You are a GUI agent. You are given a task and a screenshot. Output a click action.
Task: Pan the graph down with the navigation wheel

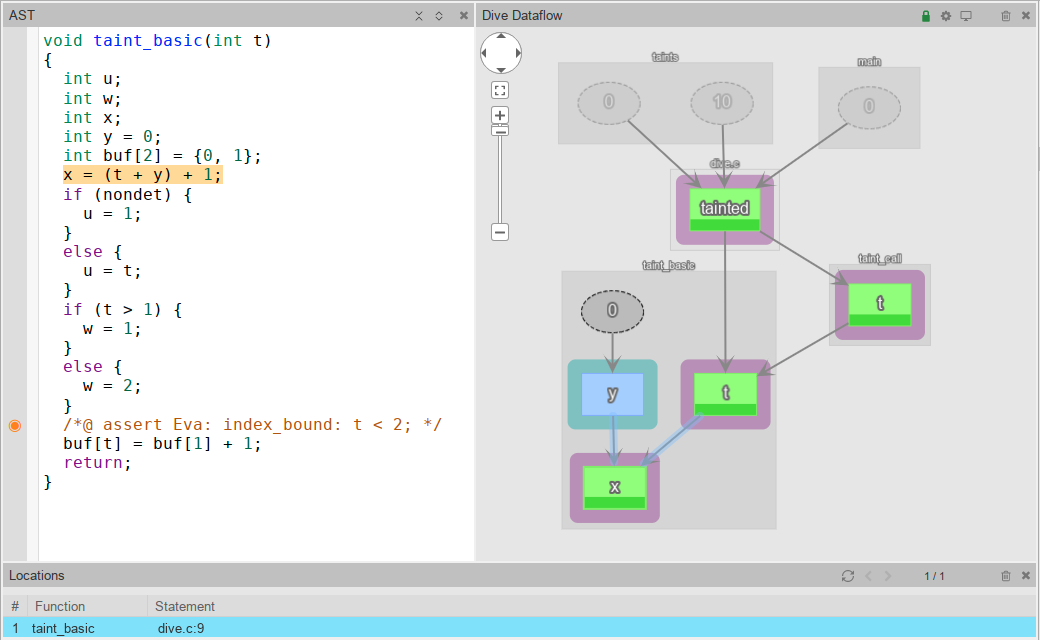pyautogui.click(x=501, y=70)
